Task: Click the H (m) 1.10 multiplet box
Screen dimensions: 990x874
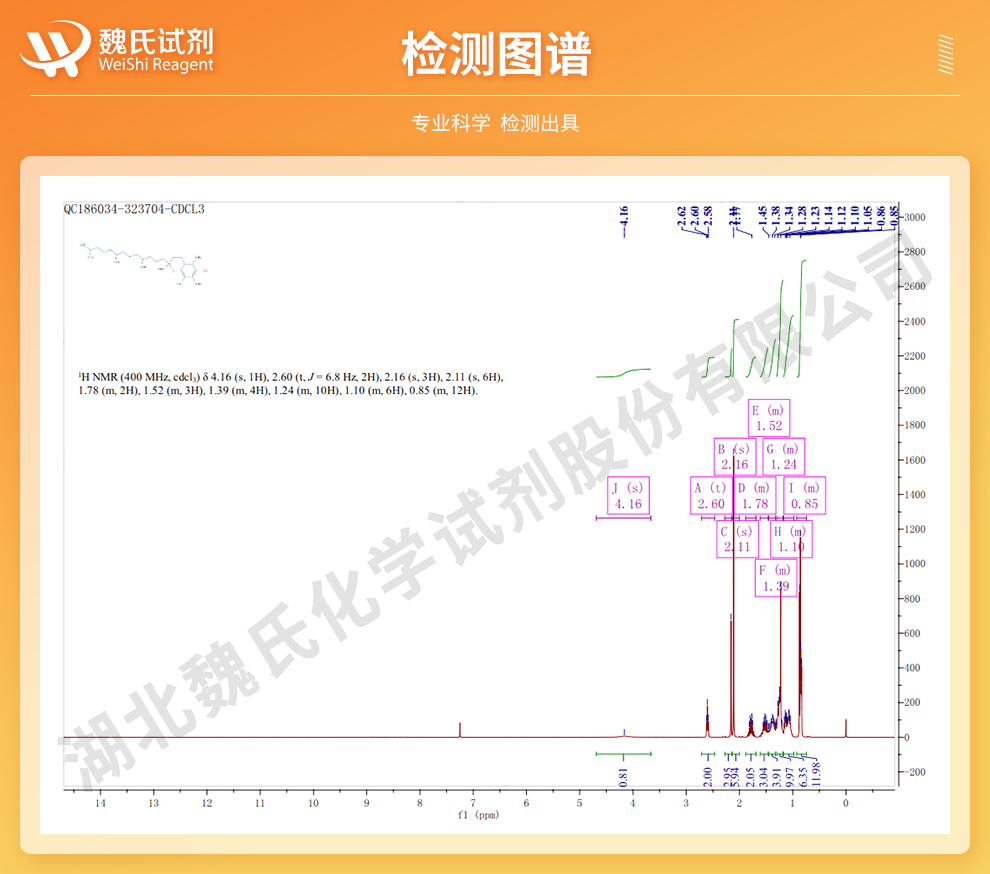Action: [x=790, y=539]
